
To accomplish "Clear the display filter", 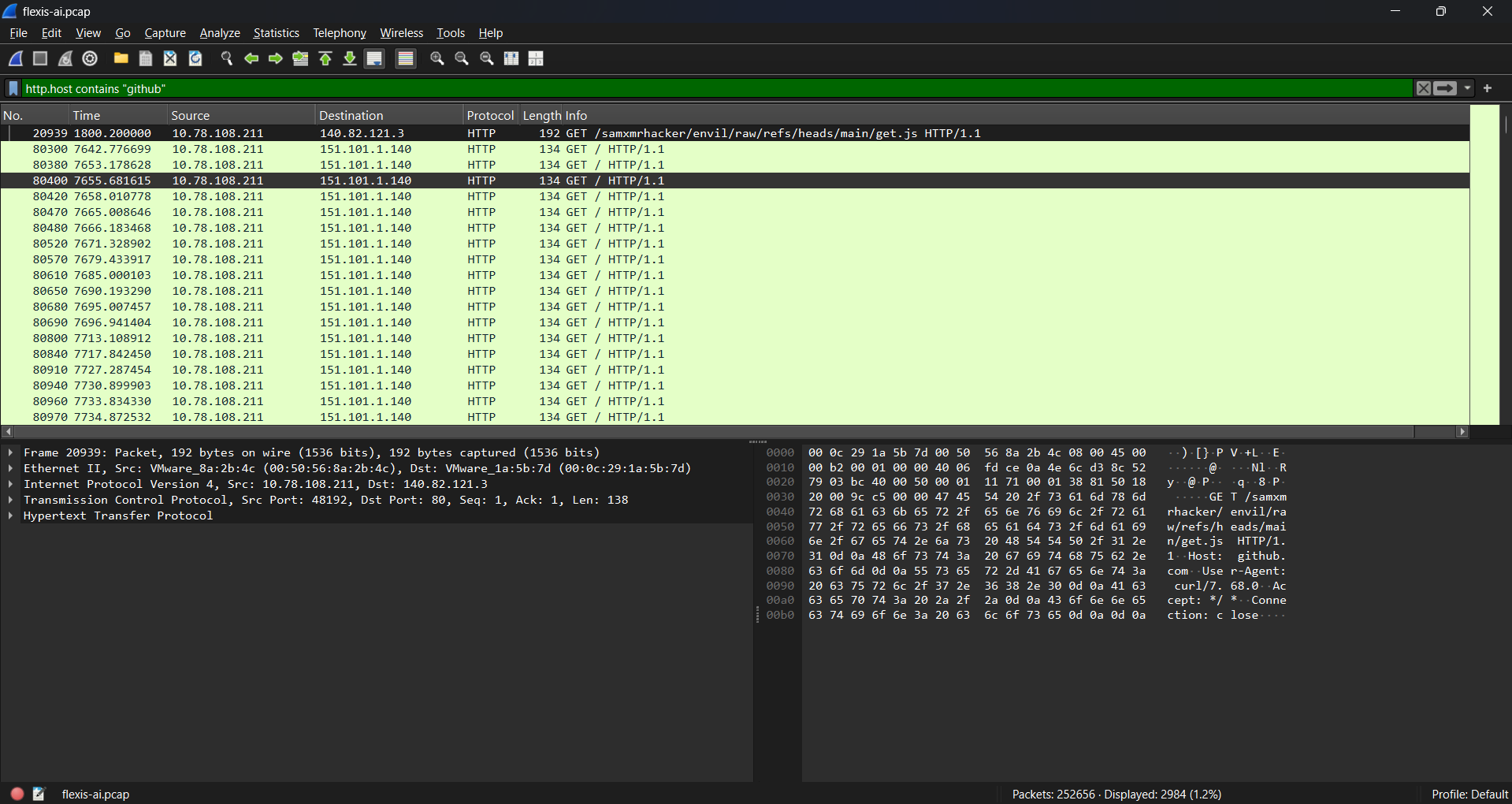I will click(x=1423, y=88).
